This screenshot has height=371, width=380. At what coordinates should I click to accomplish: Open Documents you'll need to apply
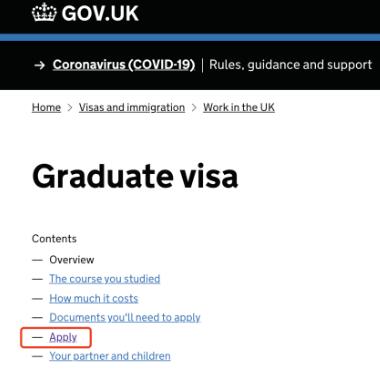point(125,318)
